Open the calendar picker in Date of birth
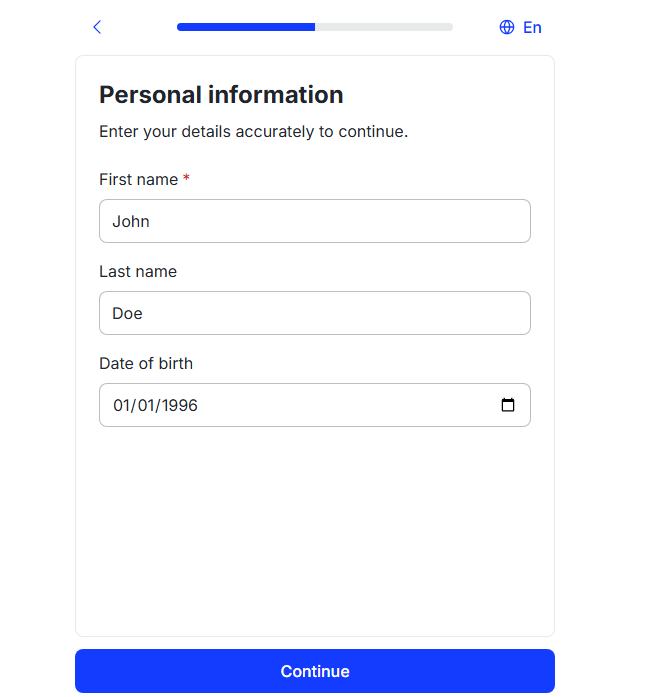The width and height of the screenshot is (651, 697). 508,405
